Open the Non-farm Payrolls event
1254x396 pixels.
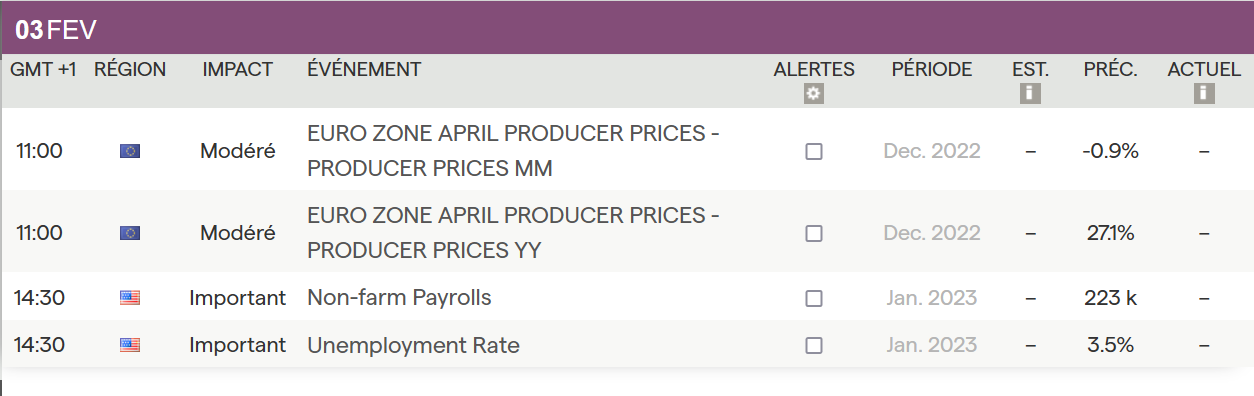(399, 298)
